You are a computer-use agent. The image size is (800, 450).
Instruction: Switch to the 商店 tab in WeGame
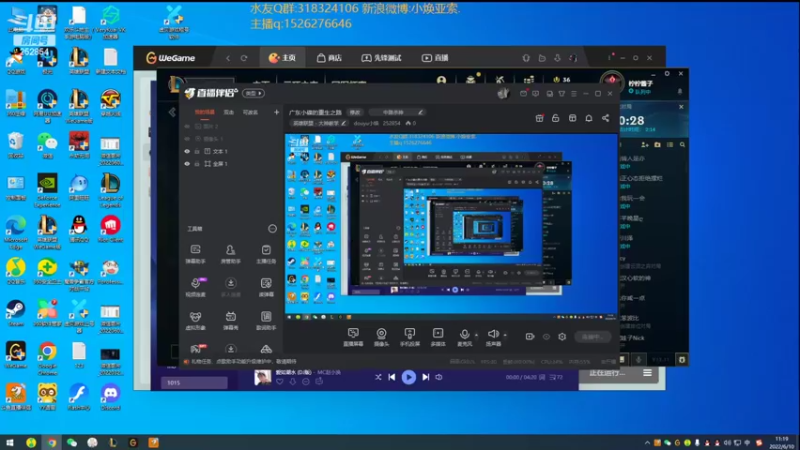click(x=329, y=58)
